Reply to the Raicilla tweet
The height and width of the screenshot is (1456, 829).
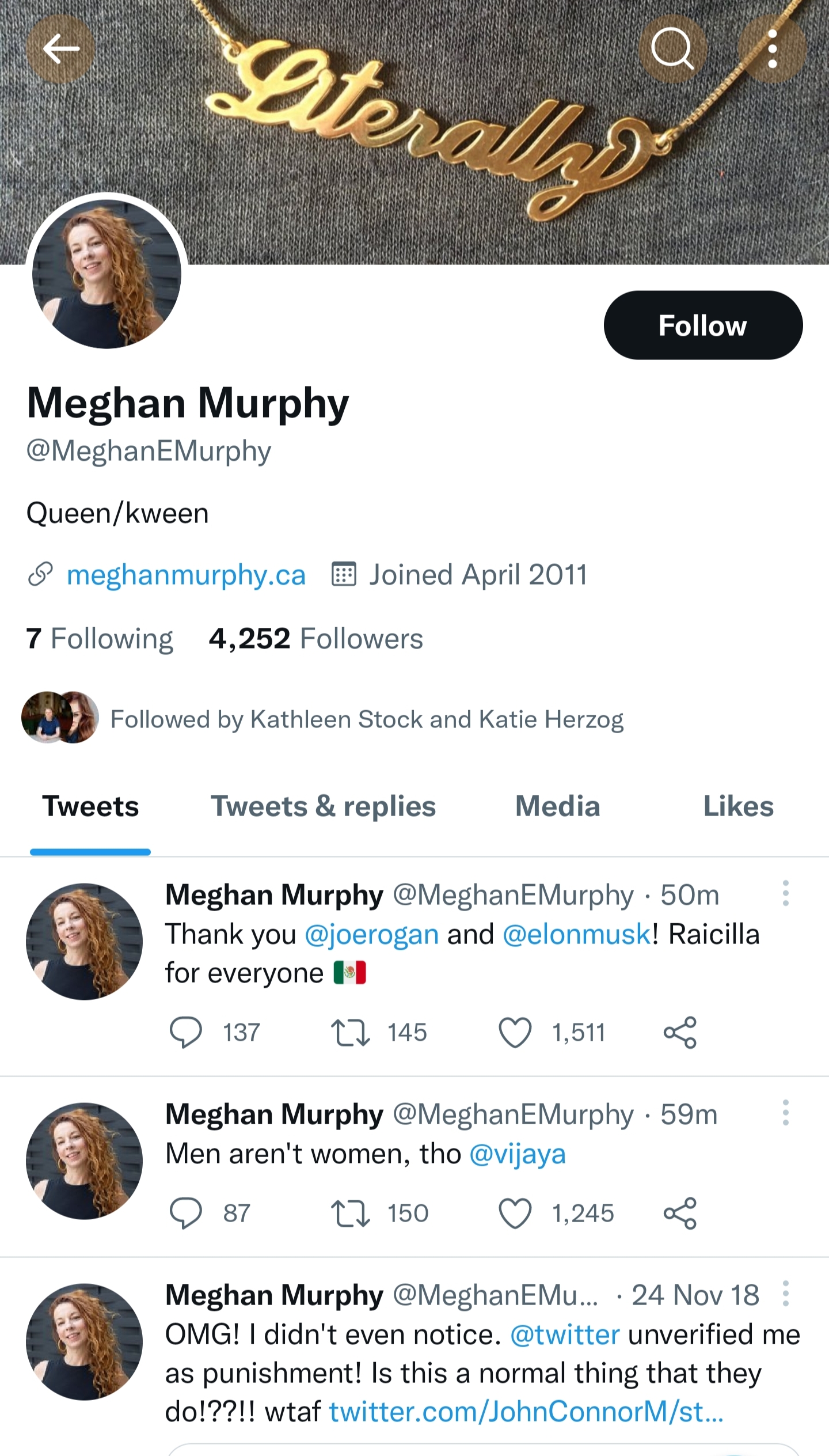185,1033
